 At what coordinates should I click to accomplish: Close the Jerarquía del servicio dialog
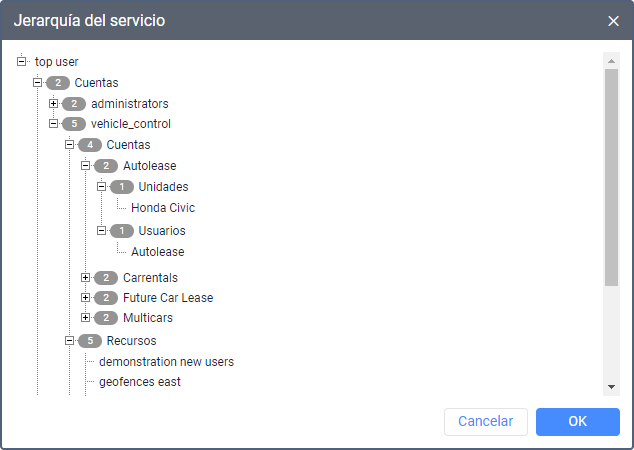[613, 20]
